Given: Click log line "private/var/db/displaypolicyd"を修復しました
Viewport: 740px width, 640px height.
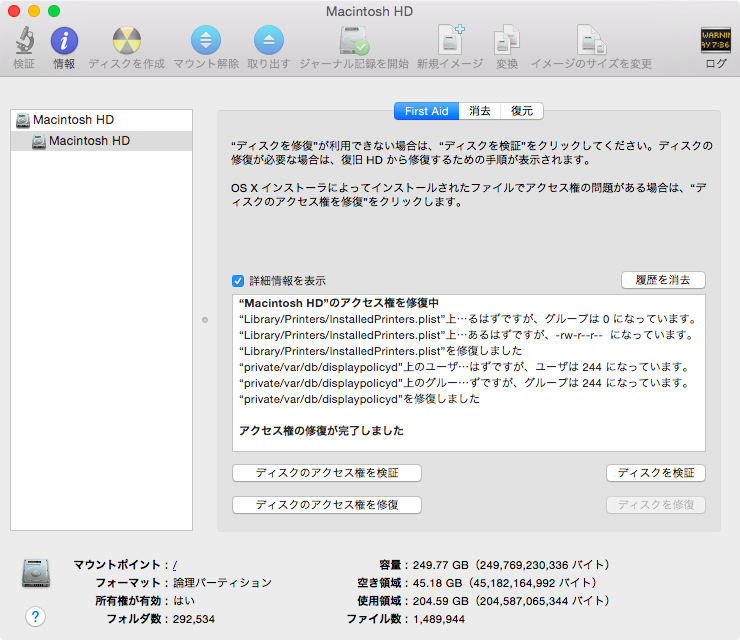Looking at the screenshot, I should (x=359, y=399).
